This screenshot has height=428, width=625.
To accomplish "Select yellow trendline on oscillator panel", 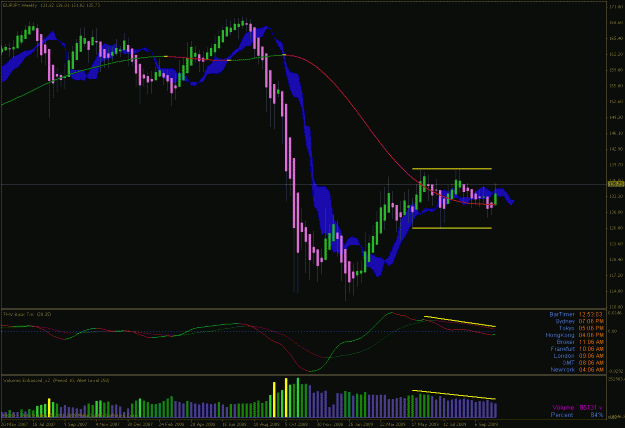I will (460, 322).
